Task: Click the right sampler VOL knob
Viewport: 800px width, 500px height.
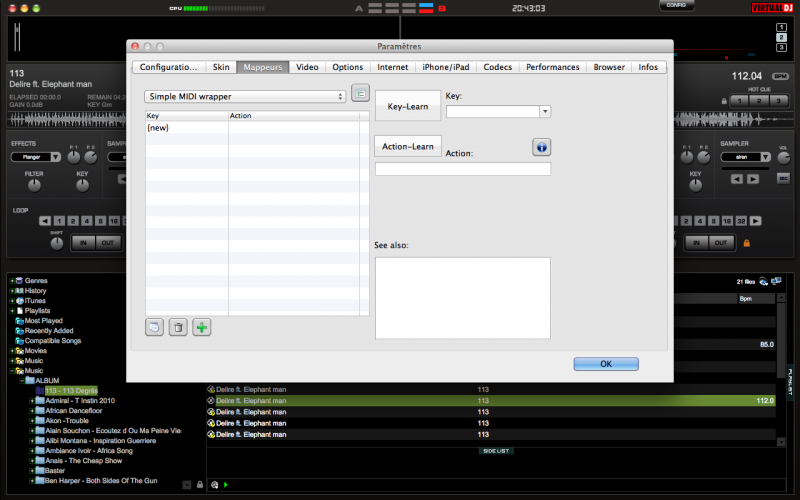Action: click(784, 158)
